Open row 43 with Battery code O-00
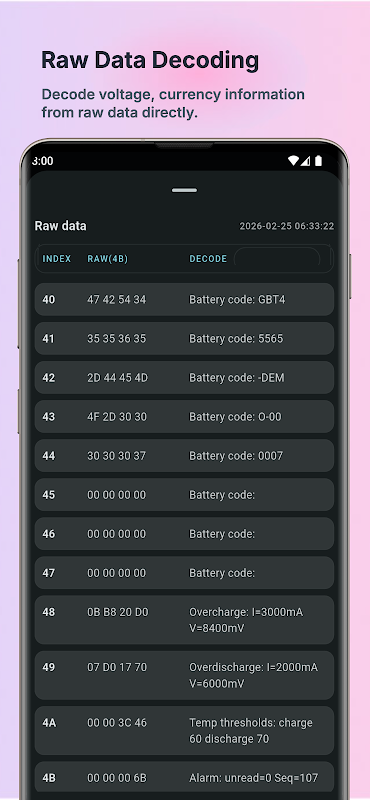The image size is (370, 800). (184, 416)
